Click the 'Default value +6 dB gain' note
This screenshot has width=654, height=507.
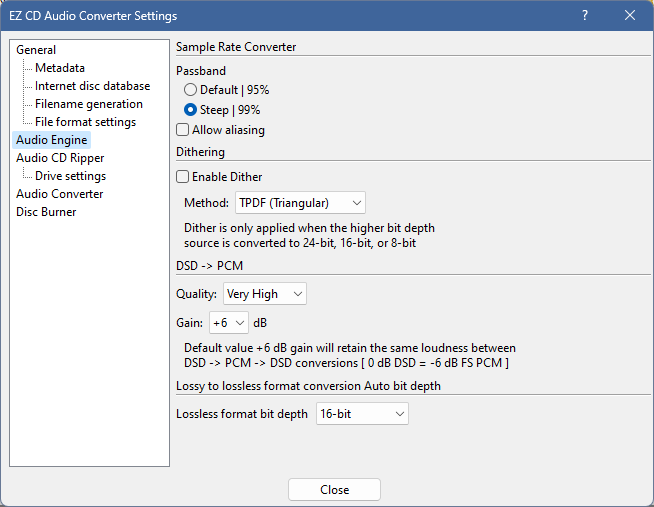[350, 355]
